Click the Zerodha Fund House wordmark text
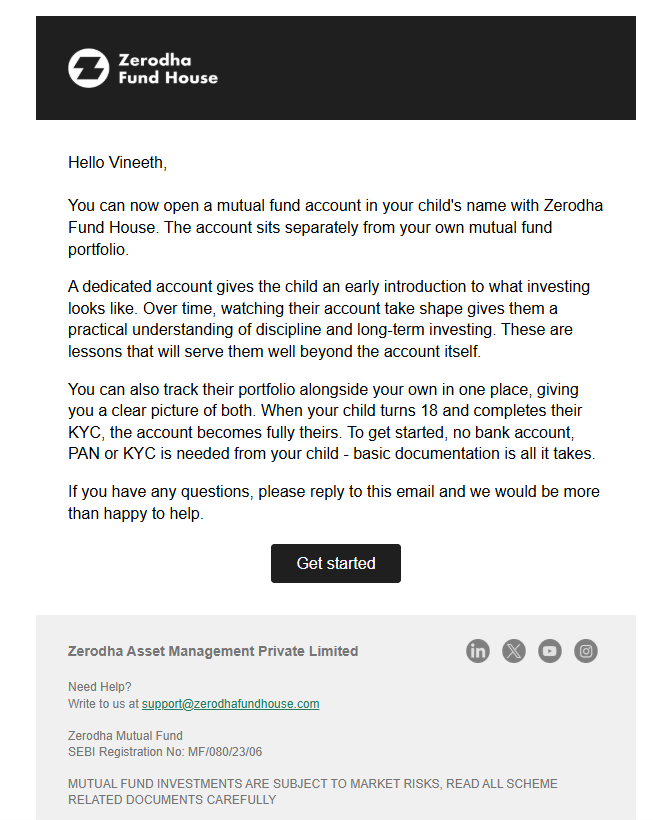653x820 pixels. coord(168,69)
